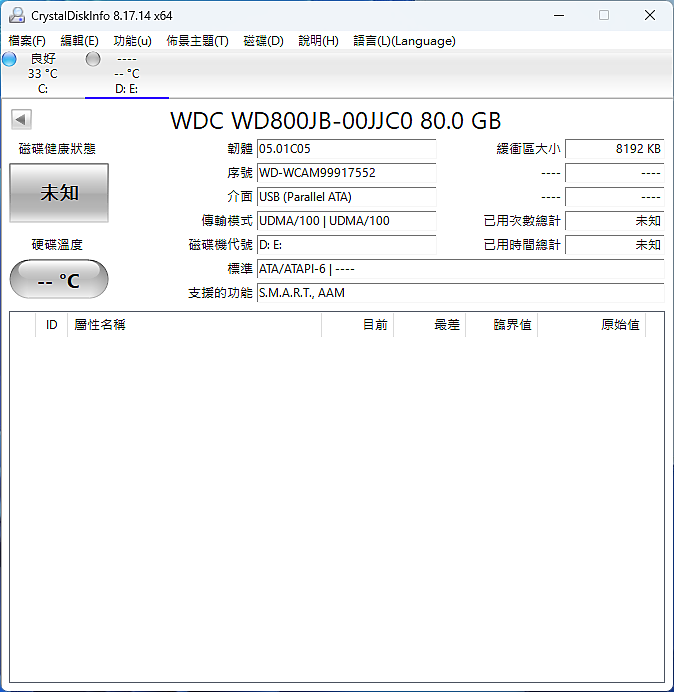Click the 緩衝區大小 label
Image resolution: width=674 pixels, height=692 pixels.
[529, 149]
